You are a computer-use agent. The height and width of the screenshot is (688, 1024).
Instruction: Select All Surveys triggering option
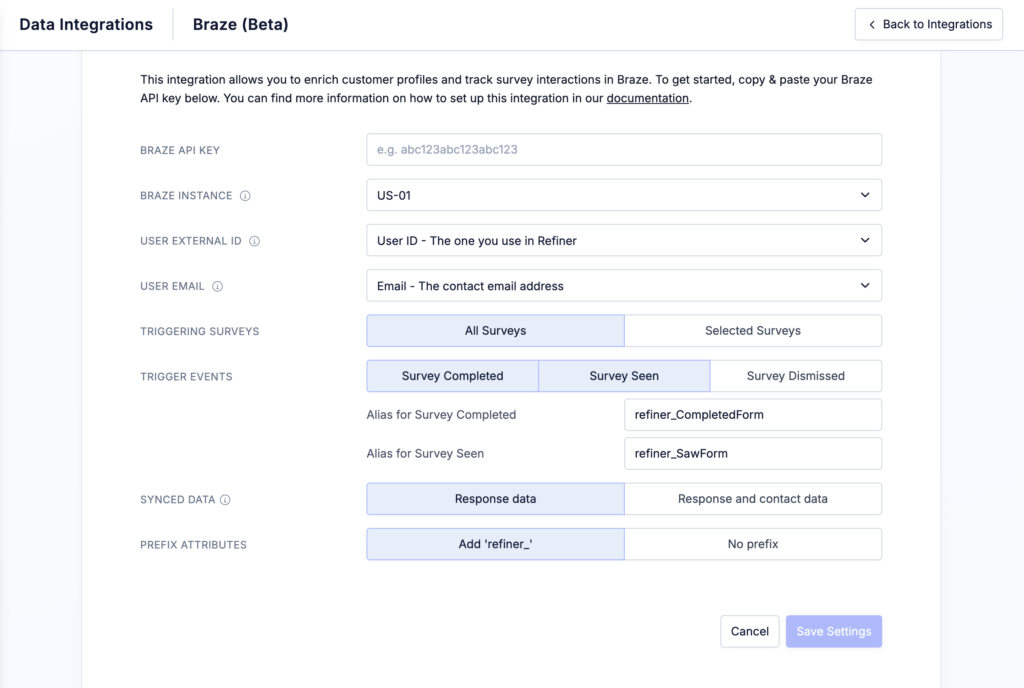(495, 330)
